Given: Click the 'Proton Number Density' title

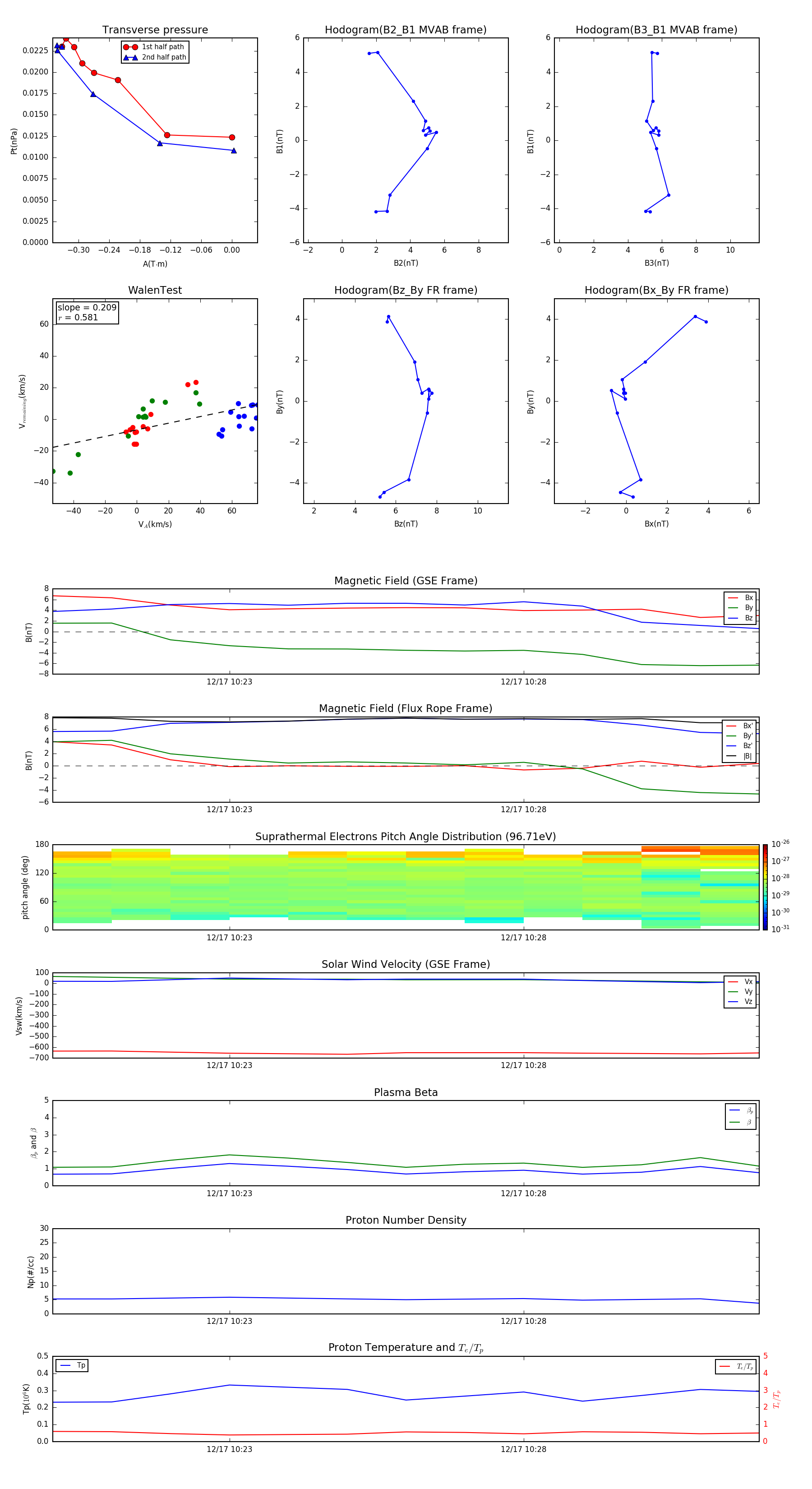Looking at the screenshot, I should pyautogui.click(x=406, y=1220).
